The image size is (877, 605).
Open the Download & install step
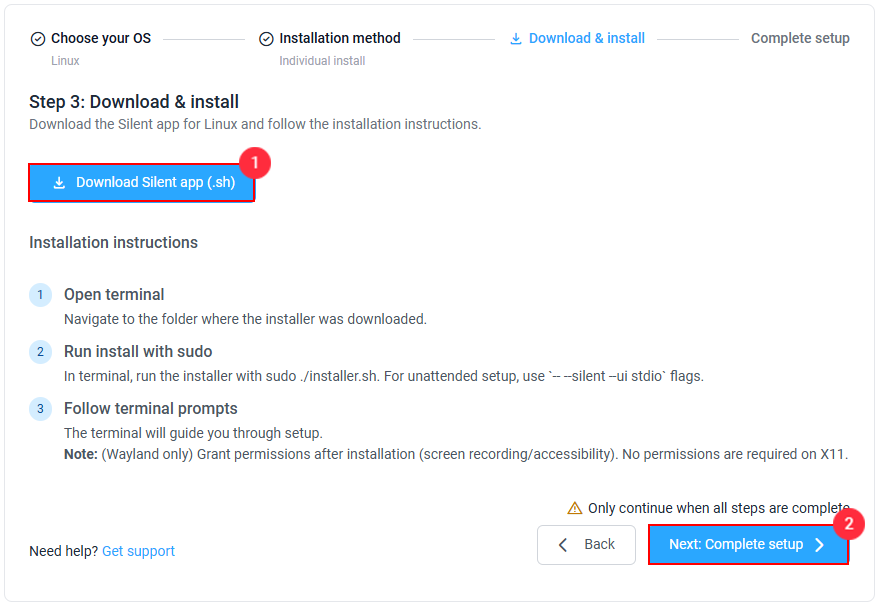[x=587, y=38]
